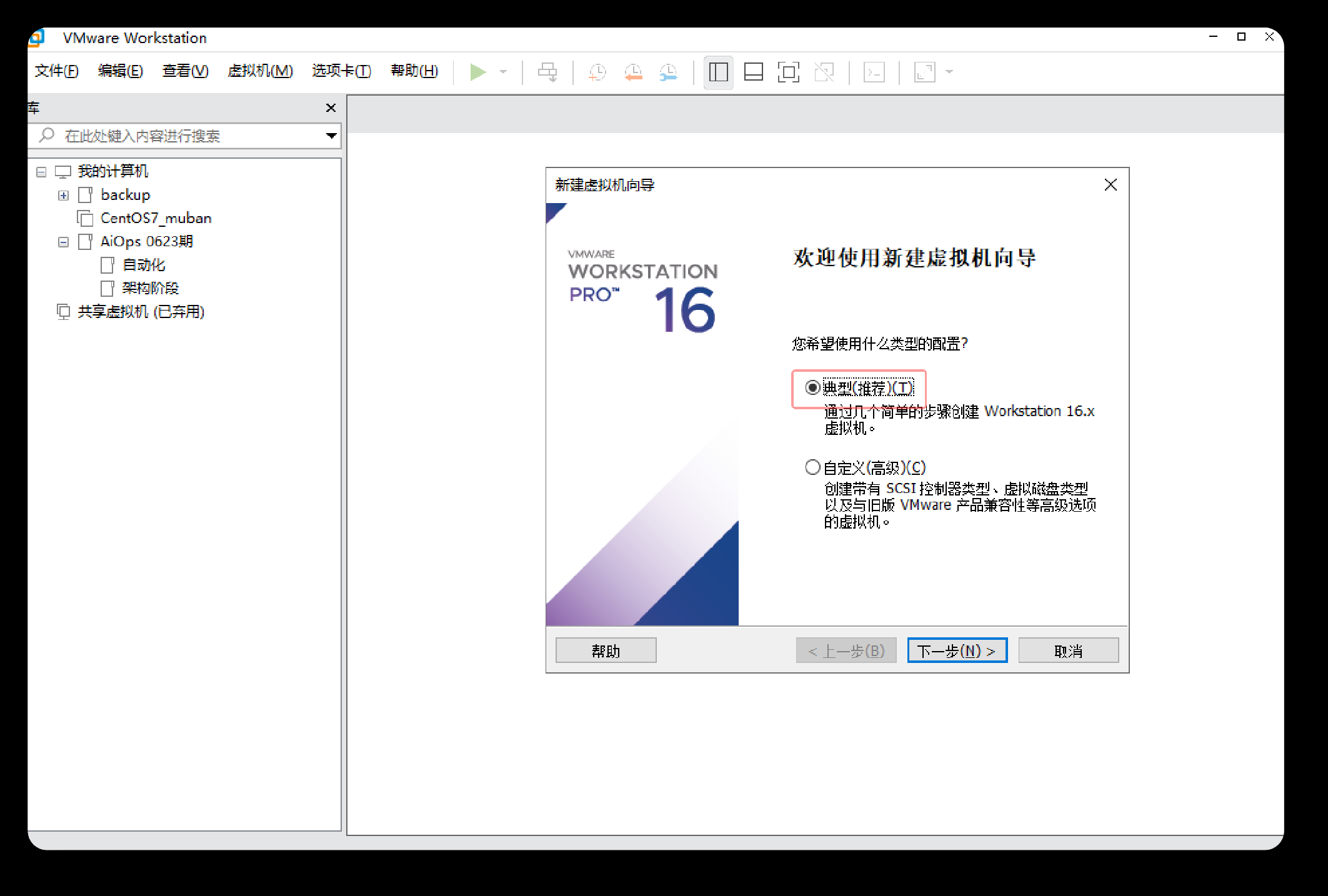Select the 自动化 folder item
Screen dimensions: 1328x896
click(x=144, y=265)
